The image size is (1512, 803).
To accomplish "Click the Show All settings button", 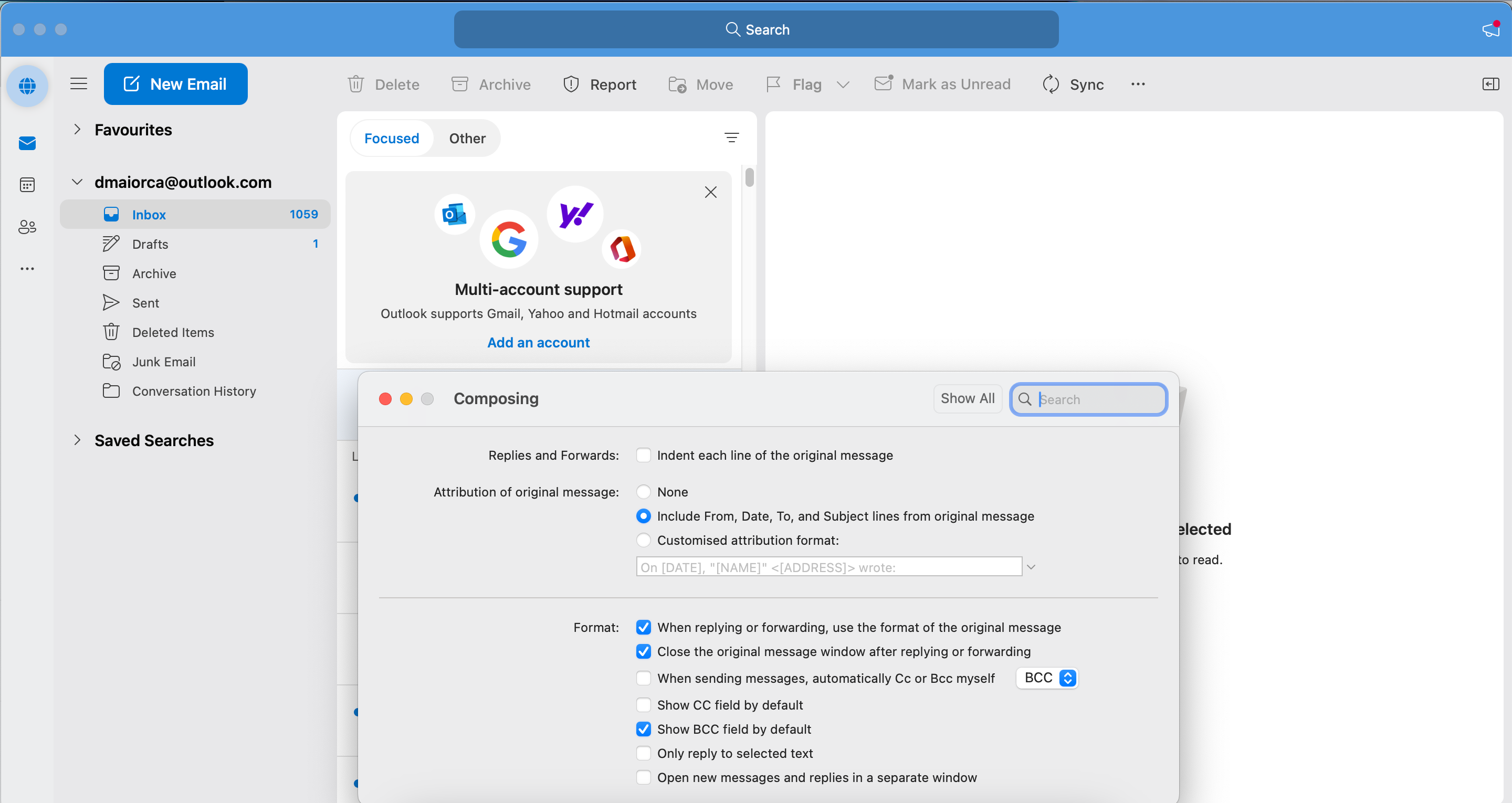I will point(967,398).
